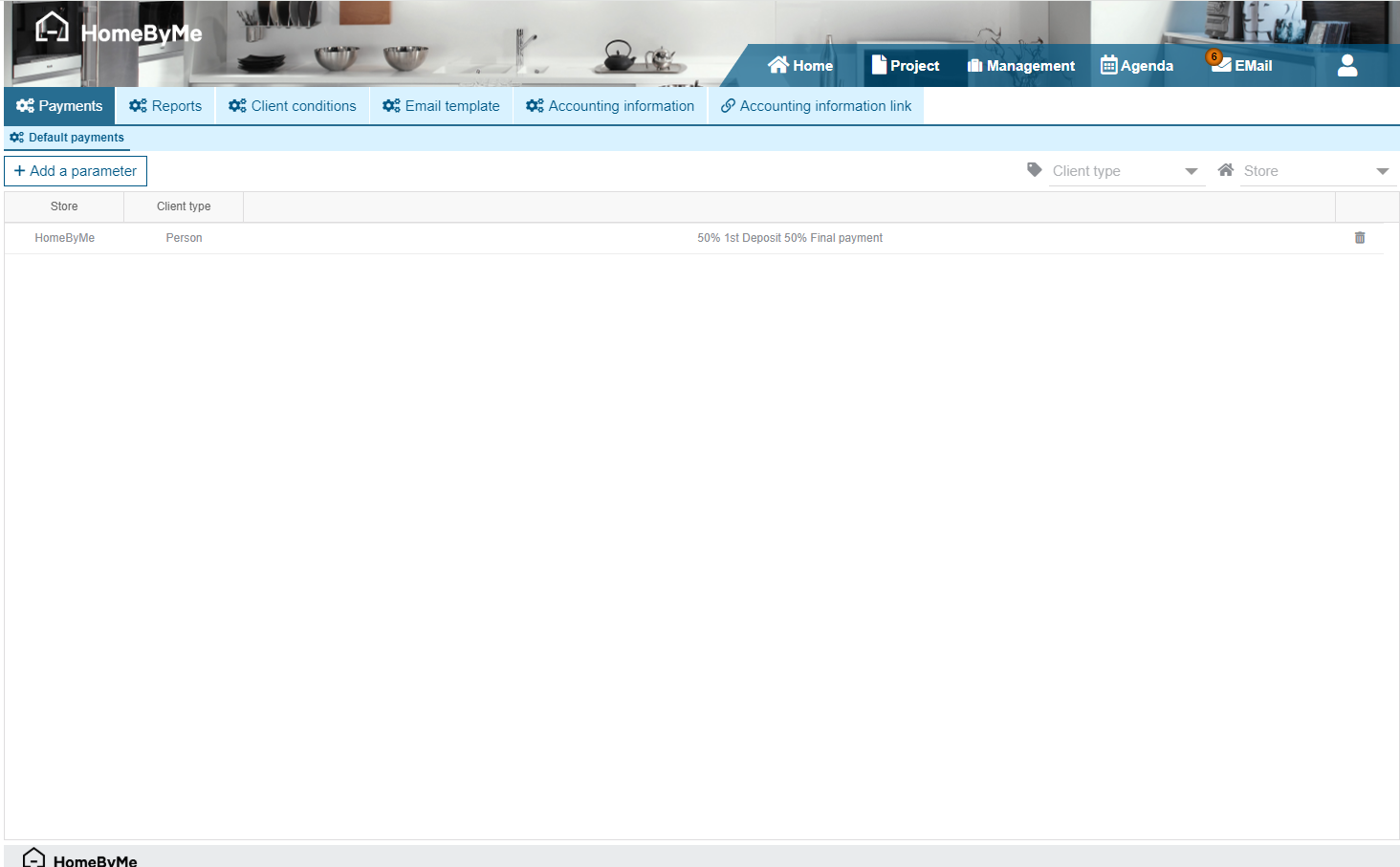
Task: Click the Agenda calendar icon
Action: (x=1108, y=65)
